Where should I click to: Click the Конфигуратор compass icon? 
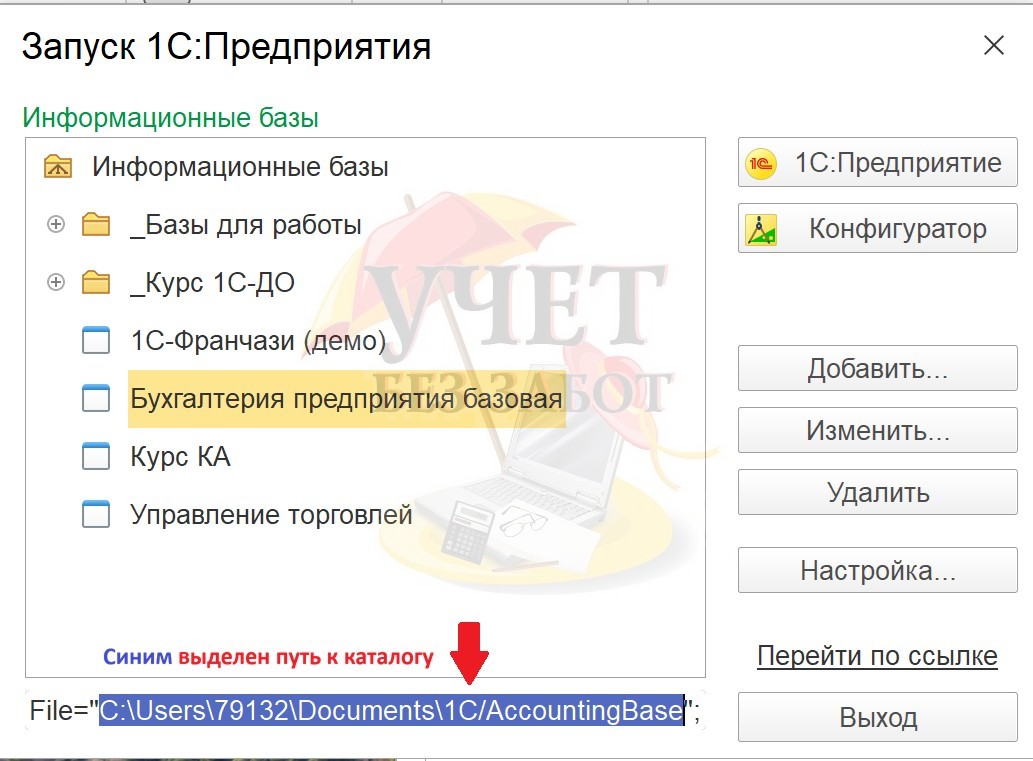coord(761,229)
